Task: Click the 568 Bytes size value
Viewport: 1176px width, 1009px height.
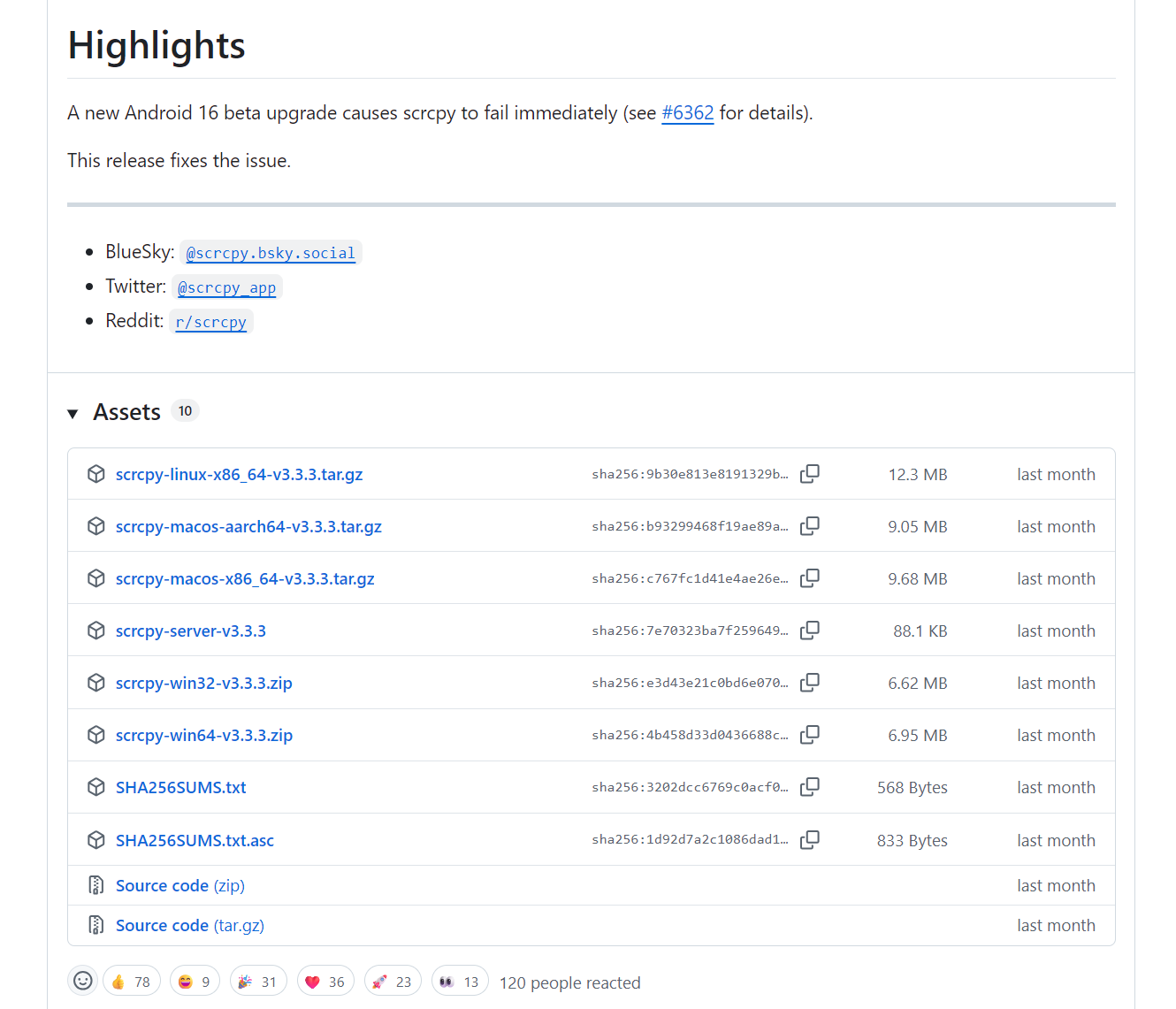Action: click(913, 788)
